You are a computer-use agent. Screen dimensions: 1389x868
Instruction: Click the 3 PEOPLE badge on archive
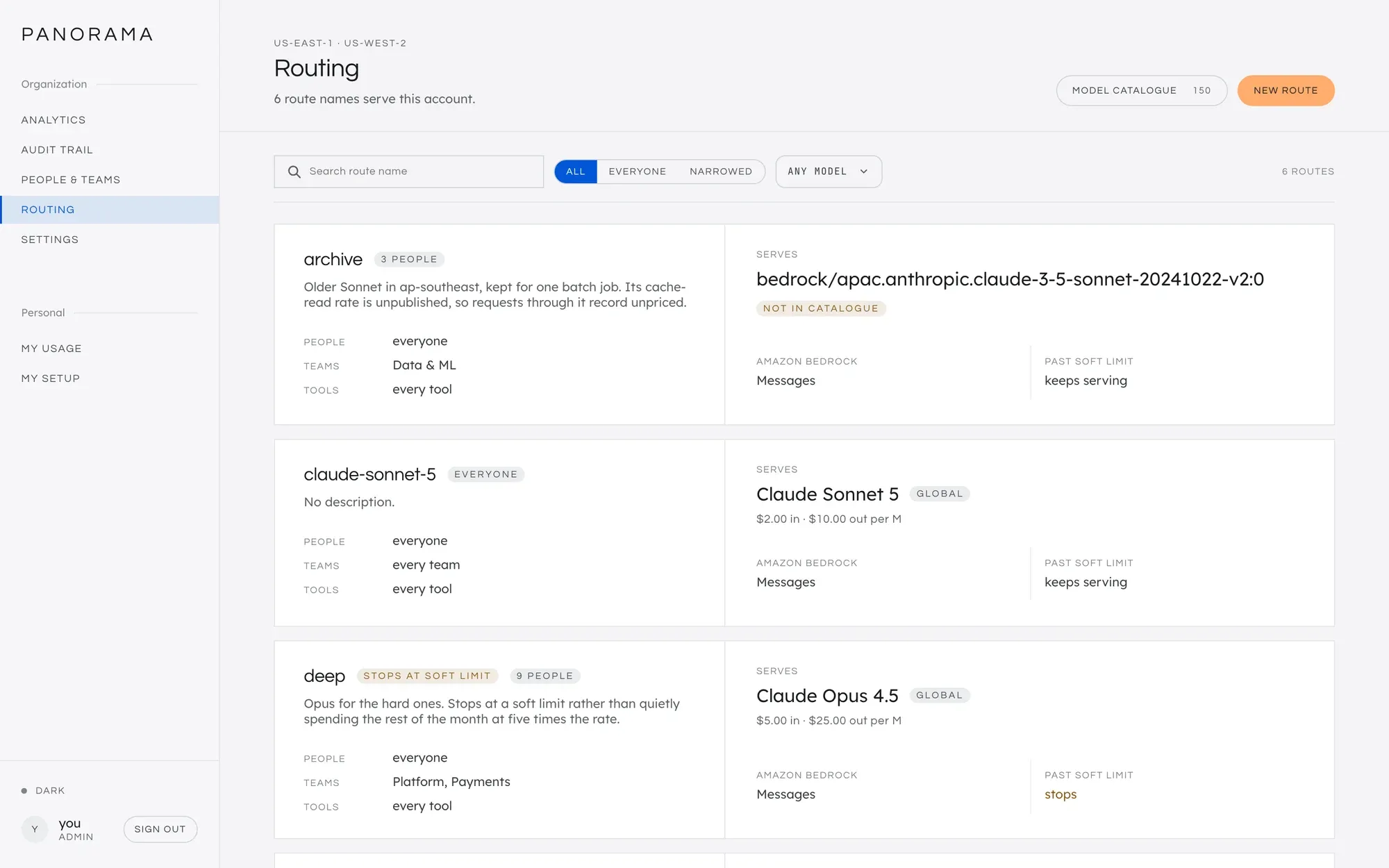pyautogui.click(x=409, y=259)
